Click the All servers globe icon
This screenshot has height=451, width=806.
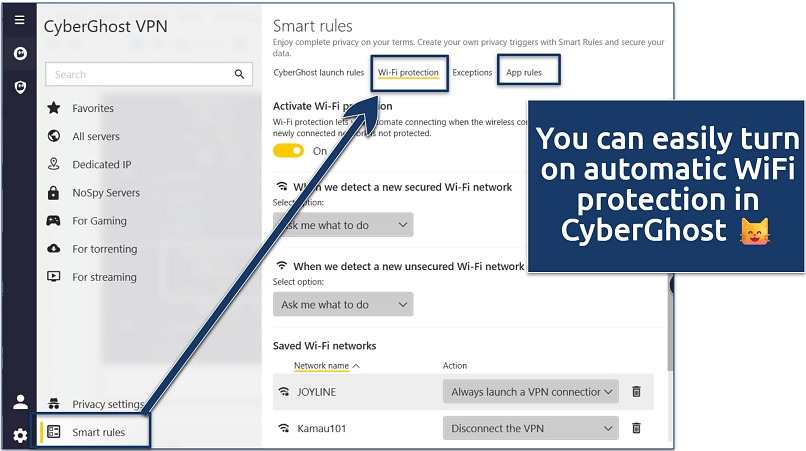point(53,136)
